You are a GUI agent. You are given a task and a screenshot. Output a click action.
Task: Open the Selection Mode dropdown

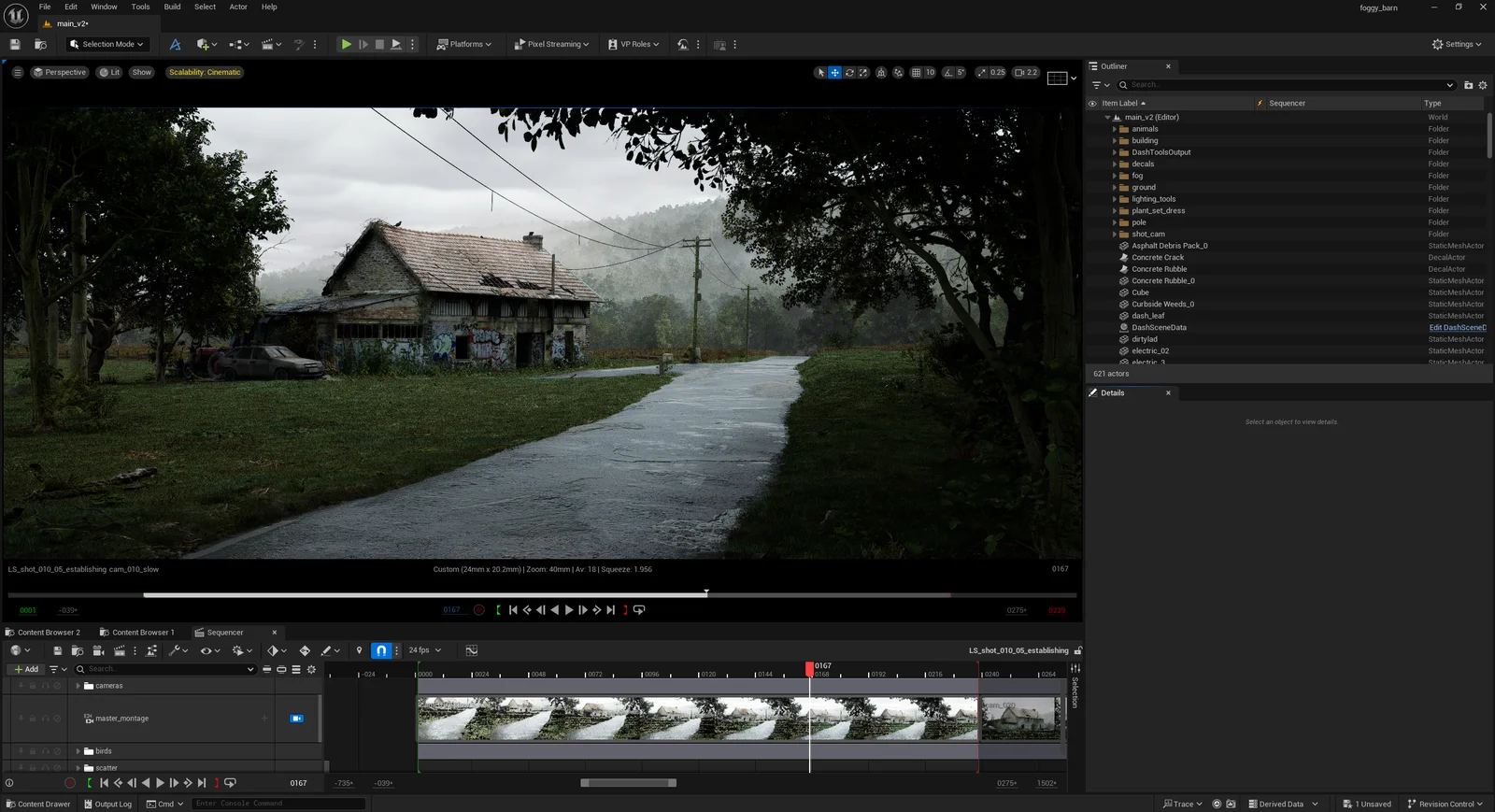click(x=107, y=44)
